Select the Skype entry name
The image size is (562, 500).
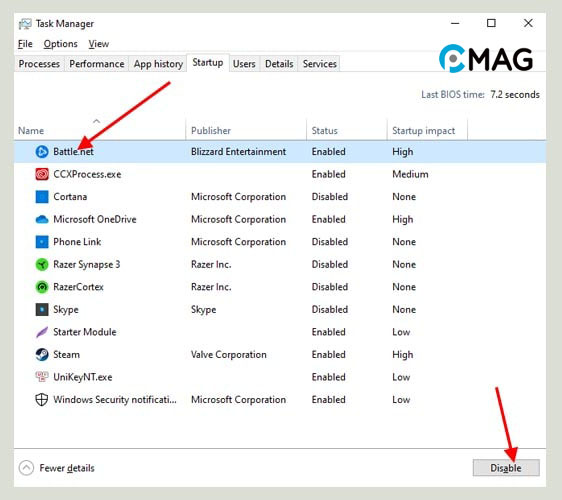coord(66,310)
